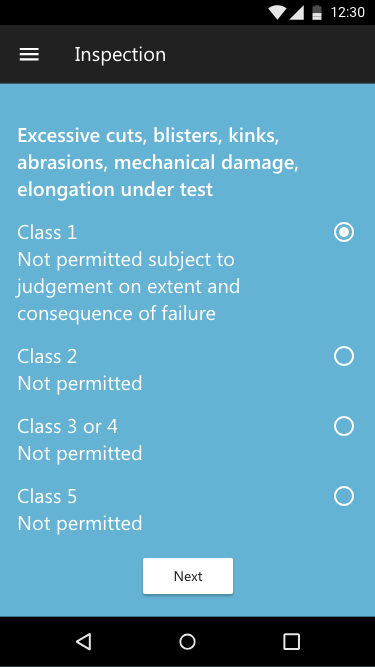Tap the 12:30 clock in status bar

[347, 13]
